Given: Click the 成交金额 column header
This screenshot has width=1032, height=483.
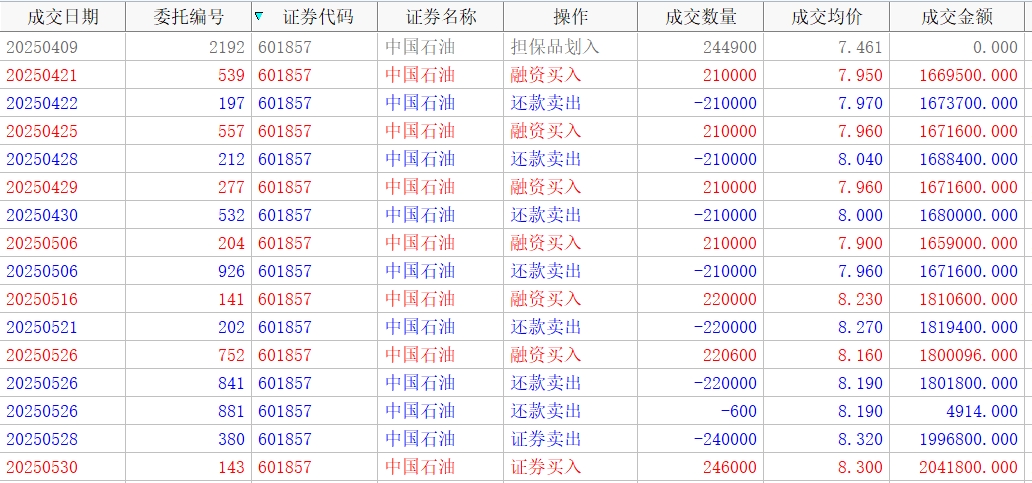Looking at the screenshot, I should point(957,16).
